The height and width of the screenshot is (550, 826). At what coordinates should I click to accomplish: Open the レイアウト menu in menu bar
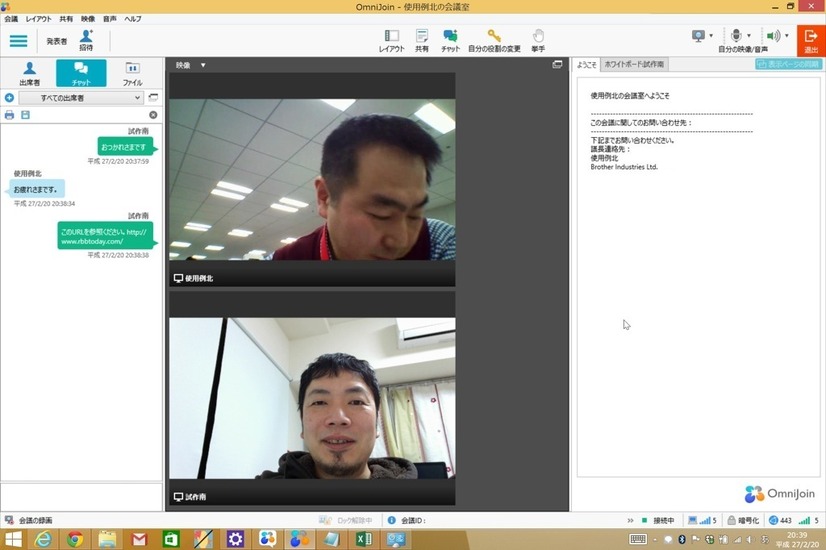(x=38, y=19)
